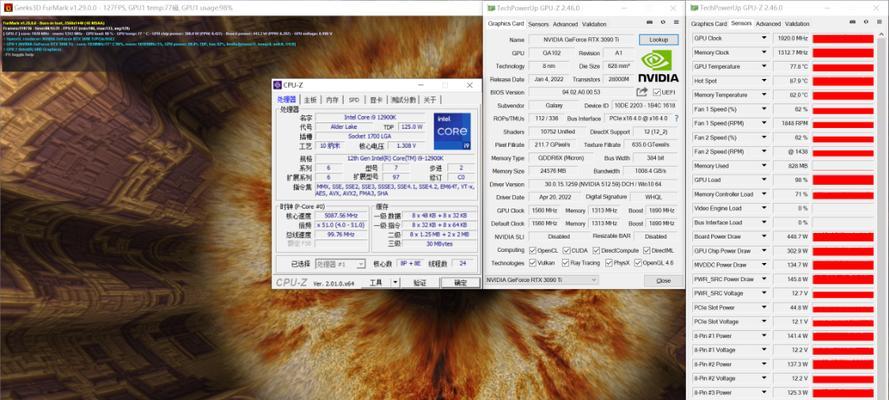
Task: Click the NVIDIA logo in GPU-Z
Action: [658, 66]
